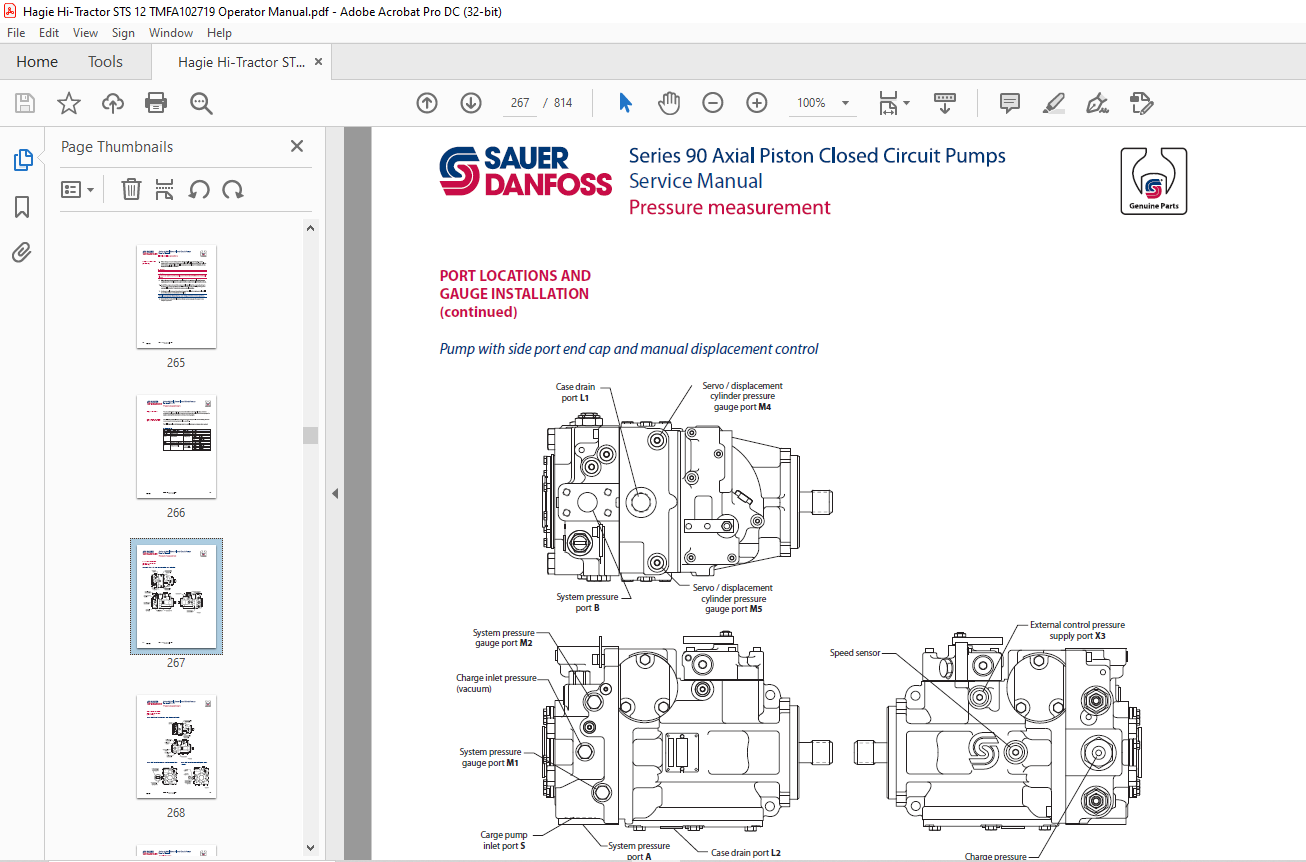Open thumbnail options dropdown menu

77,189
